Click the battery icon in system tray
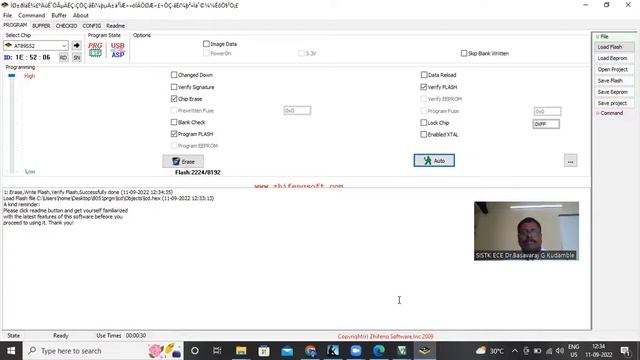 (x=538, y=351)
